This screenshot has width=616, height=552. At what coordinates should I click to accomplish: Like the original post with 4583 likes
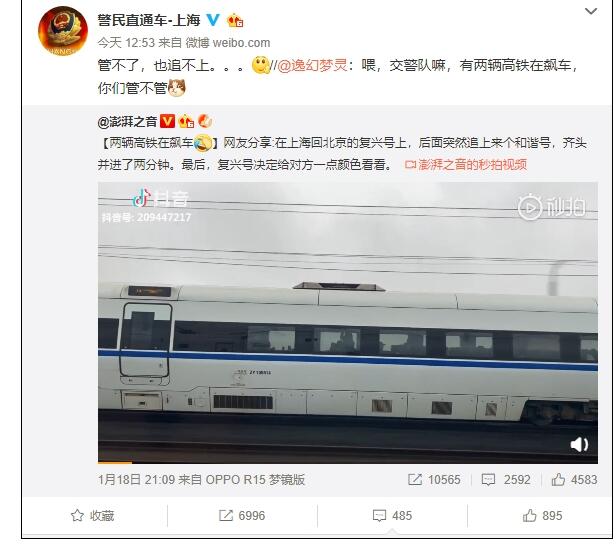tap(574, 480)
